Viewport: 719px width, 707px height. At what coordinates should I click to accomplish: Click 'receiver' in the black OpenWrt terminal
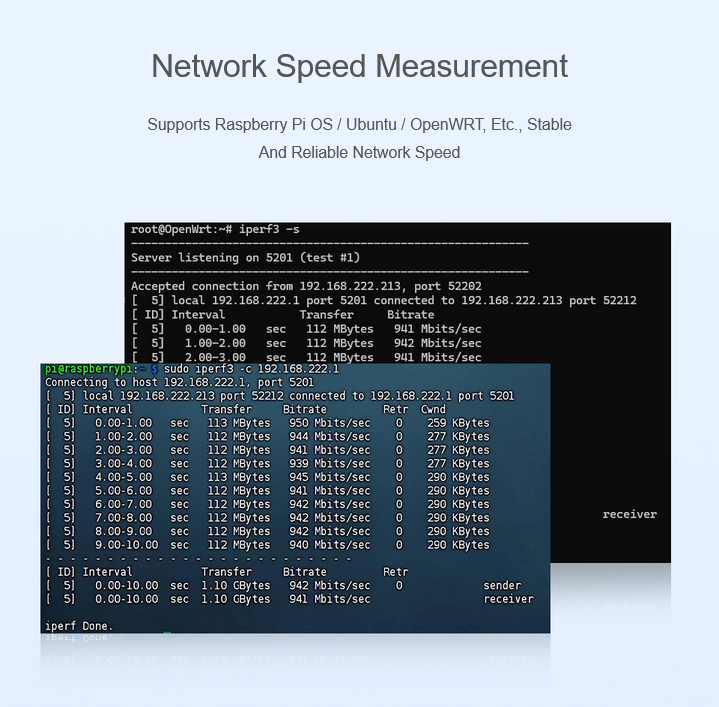(x=630, y=514)
